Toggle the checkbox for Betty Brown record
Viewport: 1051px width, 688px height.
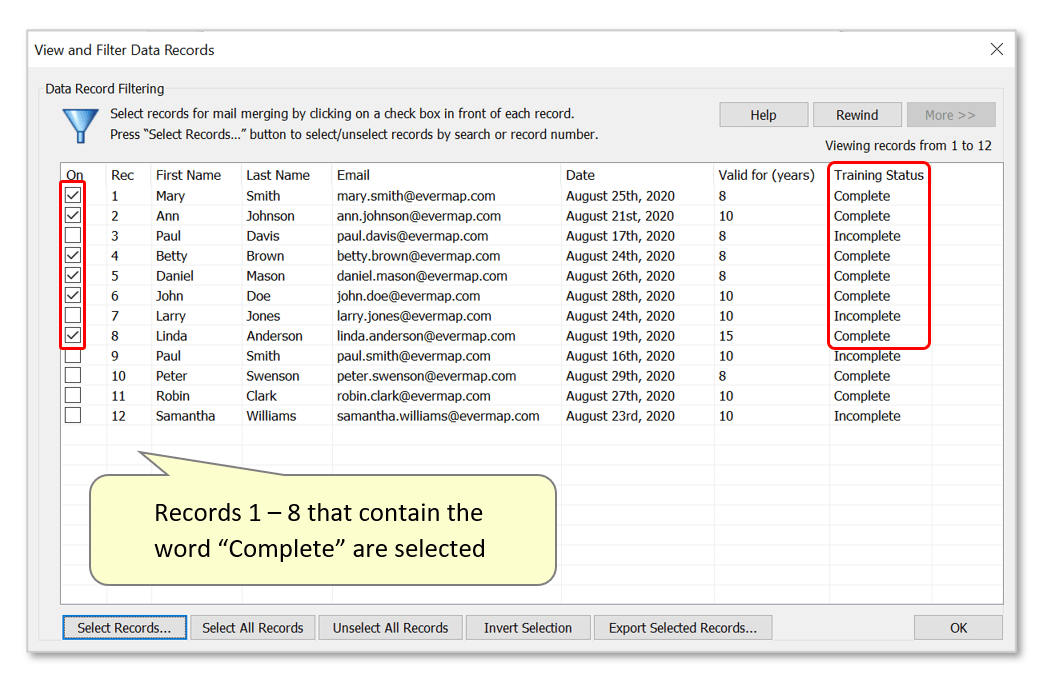click(x=73, y=255)
